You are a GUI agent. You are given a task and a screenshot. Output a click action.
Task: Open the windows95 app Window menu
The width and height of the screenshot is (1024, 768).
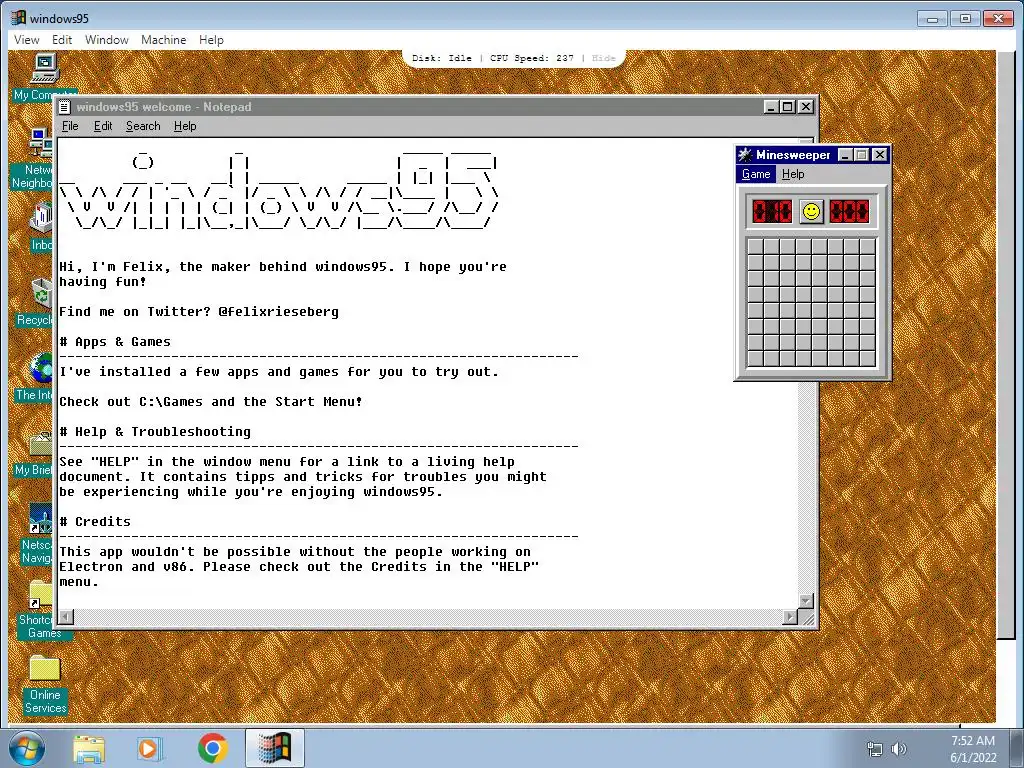[106, 40]
